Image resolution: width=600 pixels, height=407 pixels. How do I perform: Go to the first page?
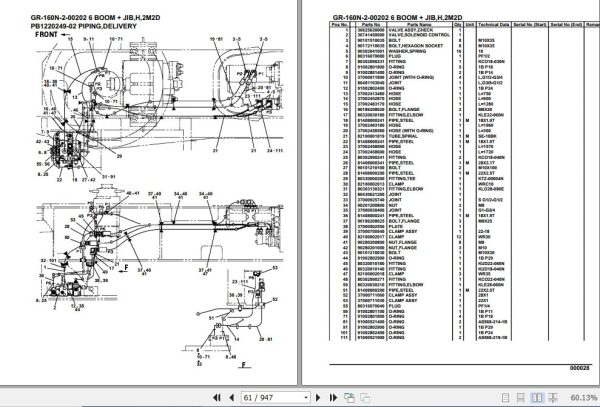coord(217,398)
